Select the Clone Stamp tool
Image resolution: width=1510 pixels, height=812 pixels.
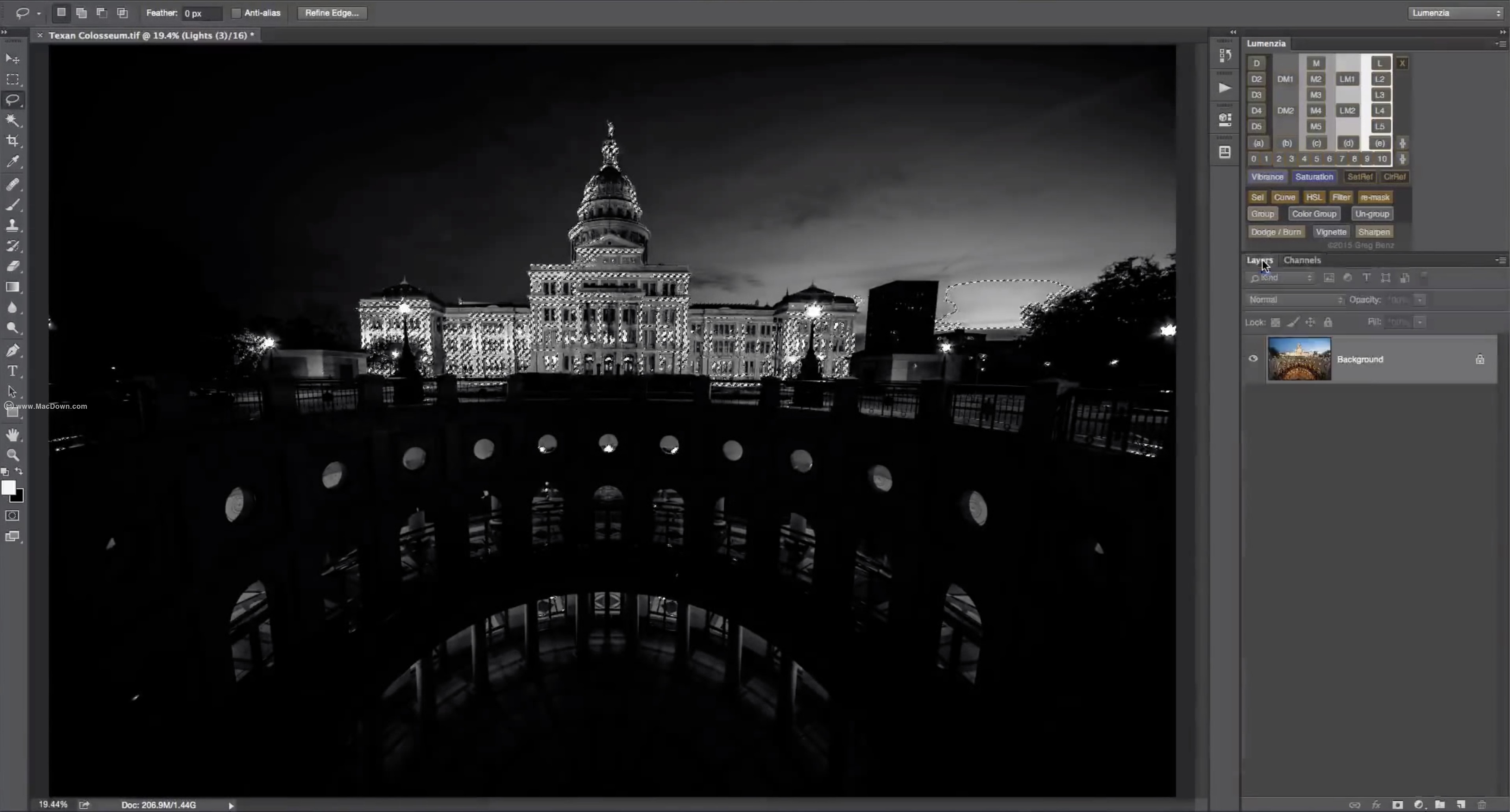point(12,225)
